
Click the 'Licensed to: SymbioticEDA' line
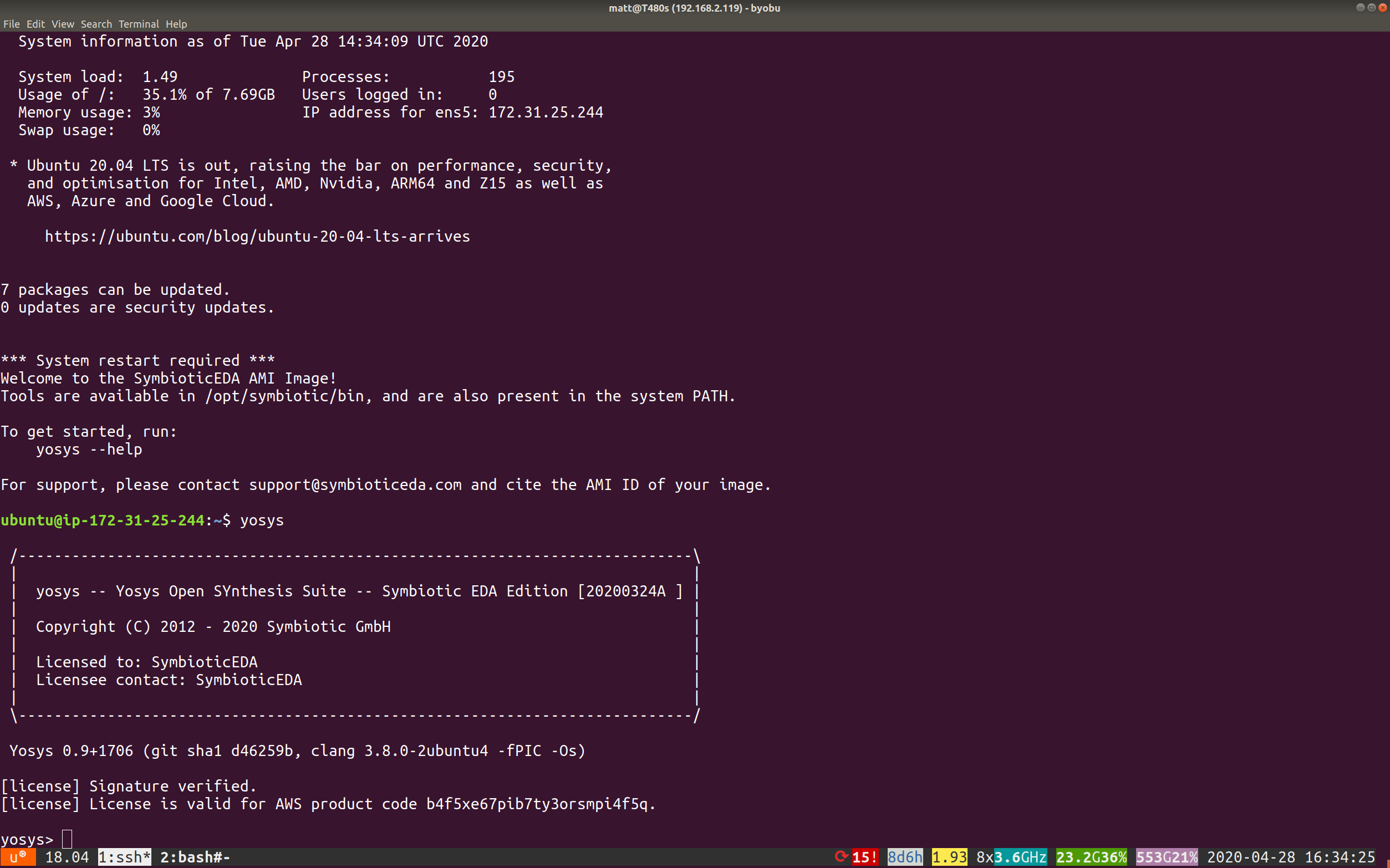(x=146, y=662)
